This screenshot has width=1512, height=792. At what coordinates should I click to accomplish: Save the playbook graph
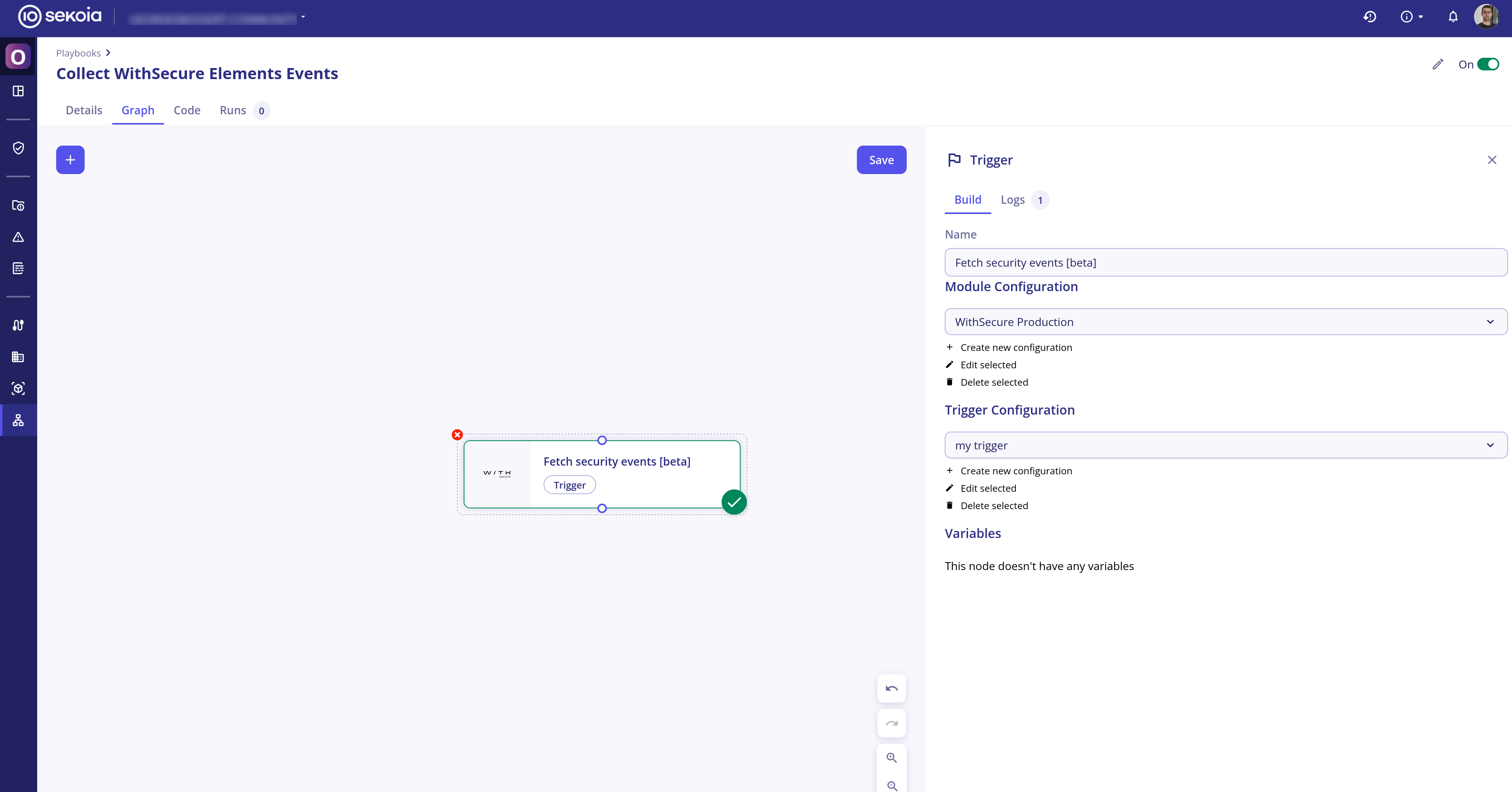[881, 160]
